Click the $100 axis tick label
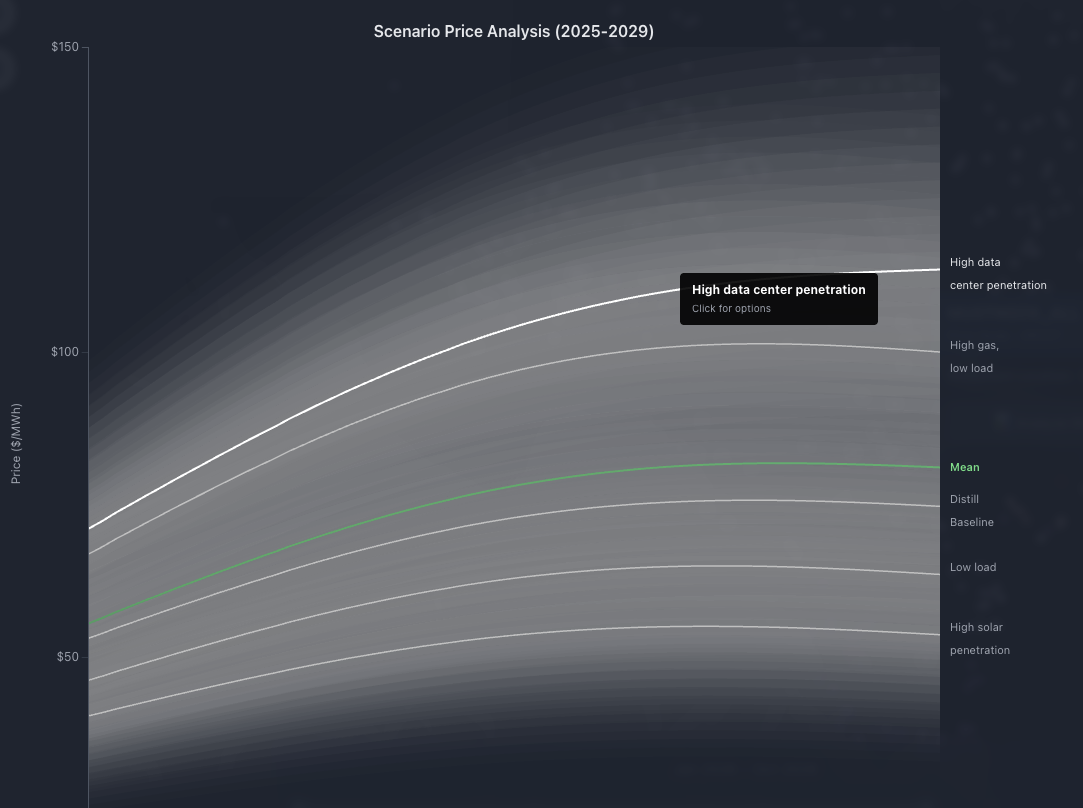The width and height of the screenshot is (1083, 808). point(64,351)
